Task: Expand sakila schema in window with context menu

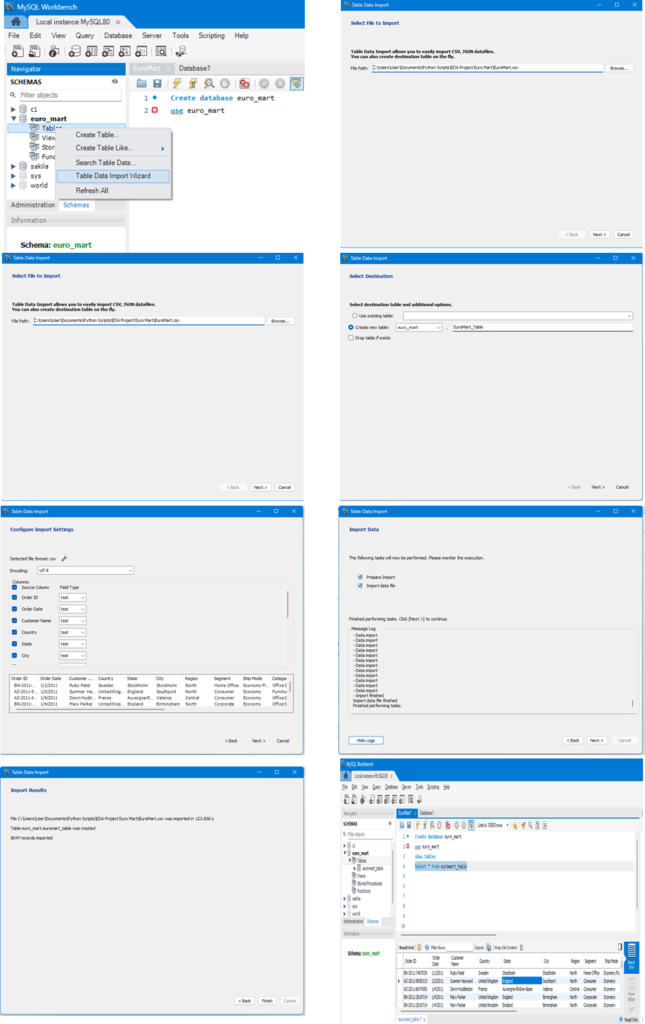Action: (x=13, y=167)
